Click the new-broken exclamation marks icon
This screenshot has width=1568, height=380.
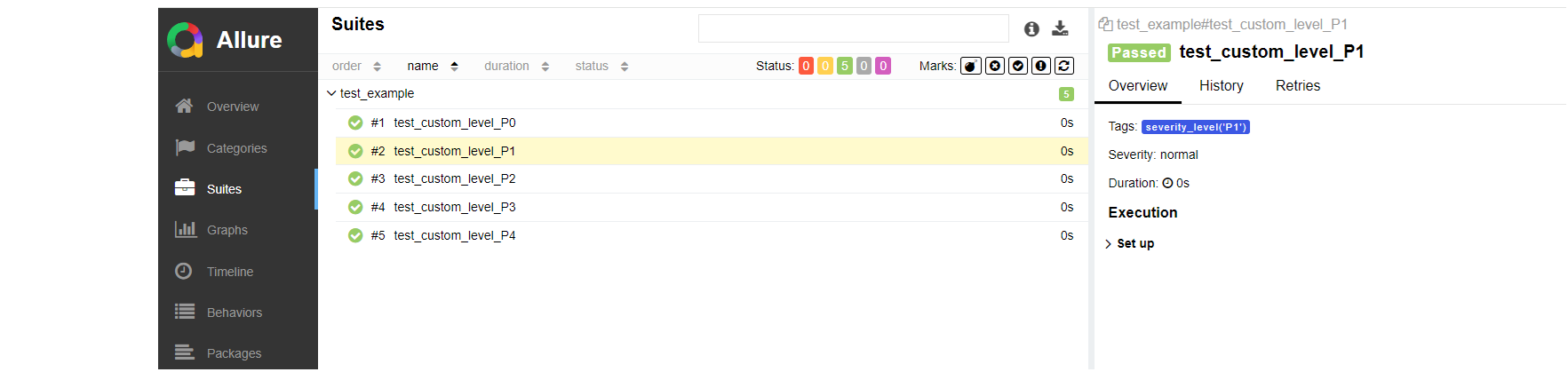pos(1041,66)
